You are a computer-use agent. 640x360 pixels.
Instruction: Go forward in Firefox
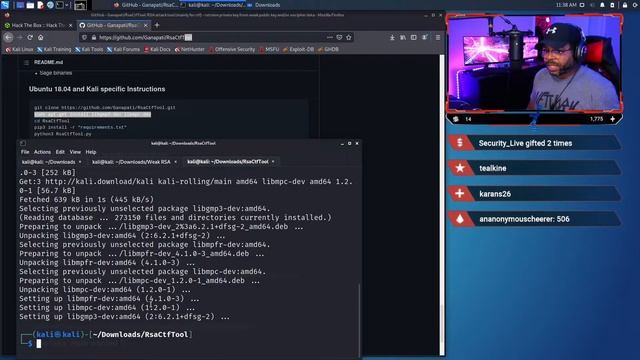coord(20,37)
